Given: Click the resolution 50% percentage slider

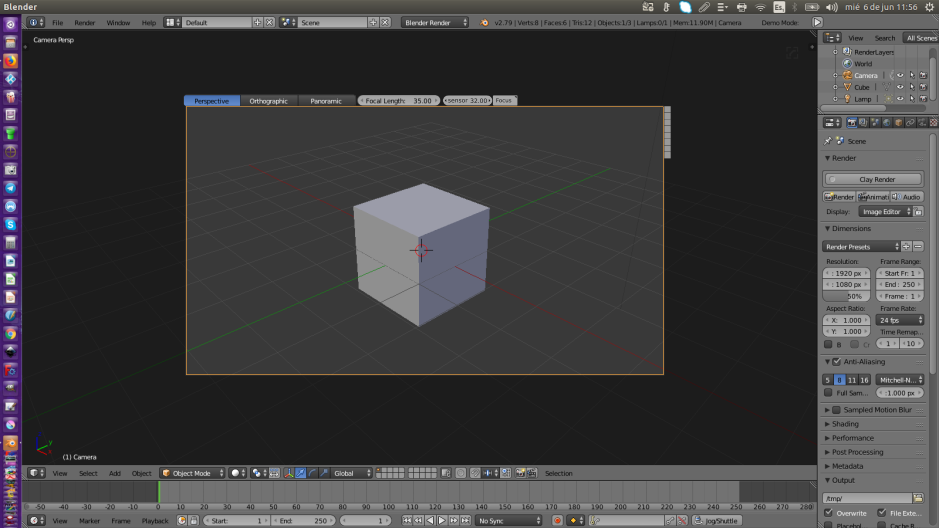Looking at the screenshot, I should [x=847, y=296].
